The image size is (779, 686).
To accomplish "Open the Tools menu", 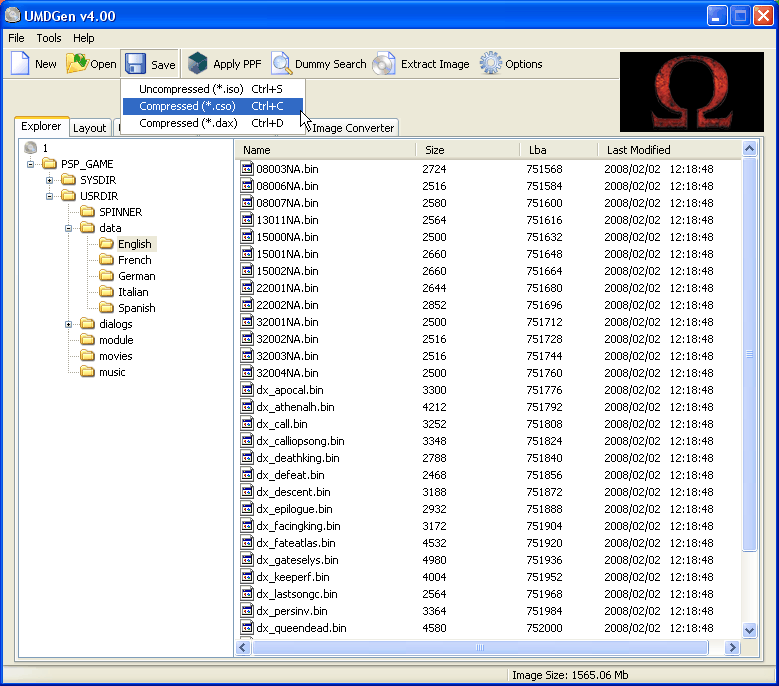I will pyautogui.click(x=49, y=38).
